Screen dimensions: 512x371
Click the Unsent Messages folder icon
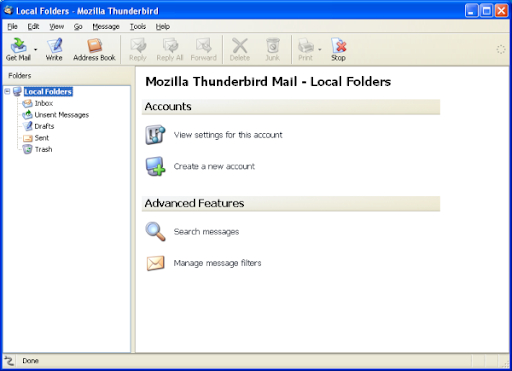coord(27,115)
